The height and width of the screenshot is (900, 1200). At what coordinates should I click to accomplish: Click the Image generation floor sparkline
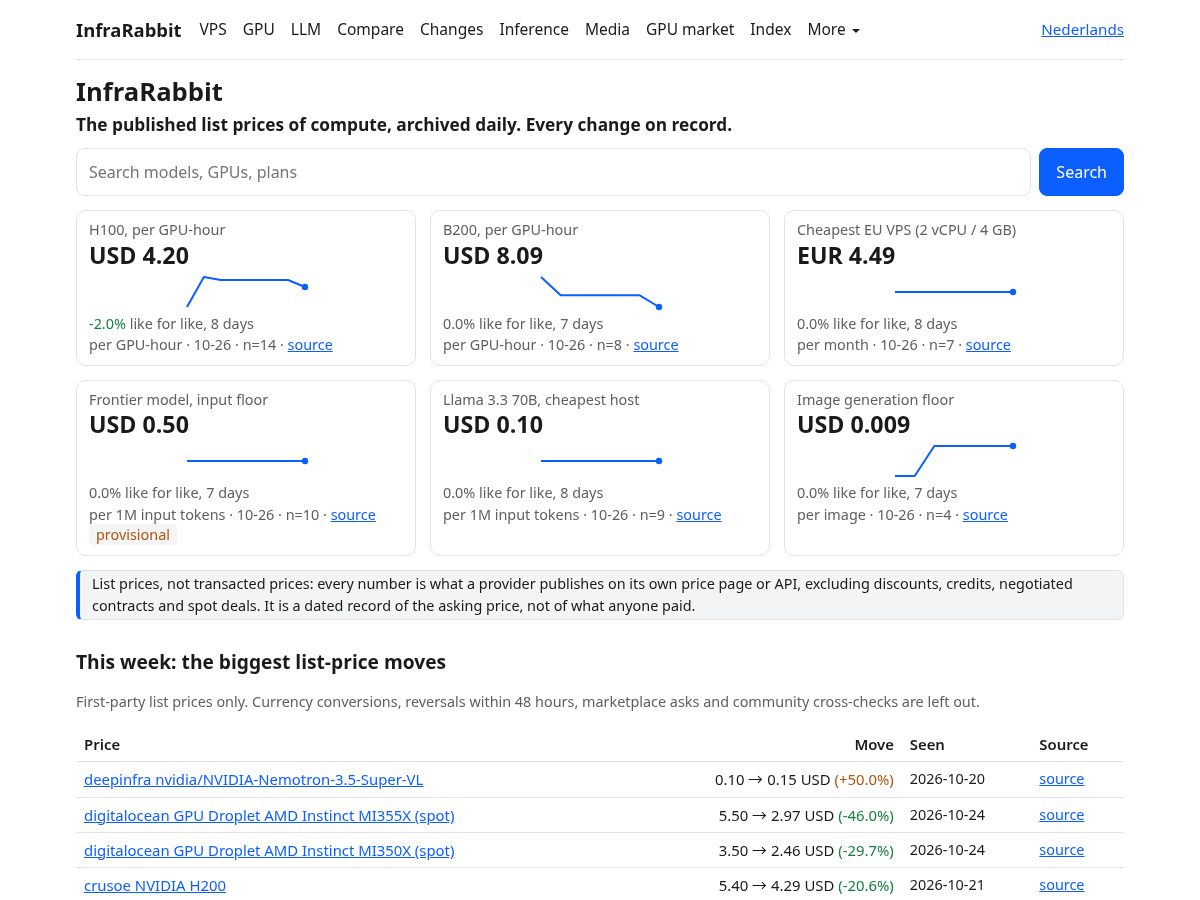[x=955, y=460]
